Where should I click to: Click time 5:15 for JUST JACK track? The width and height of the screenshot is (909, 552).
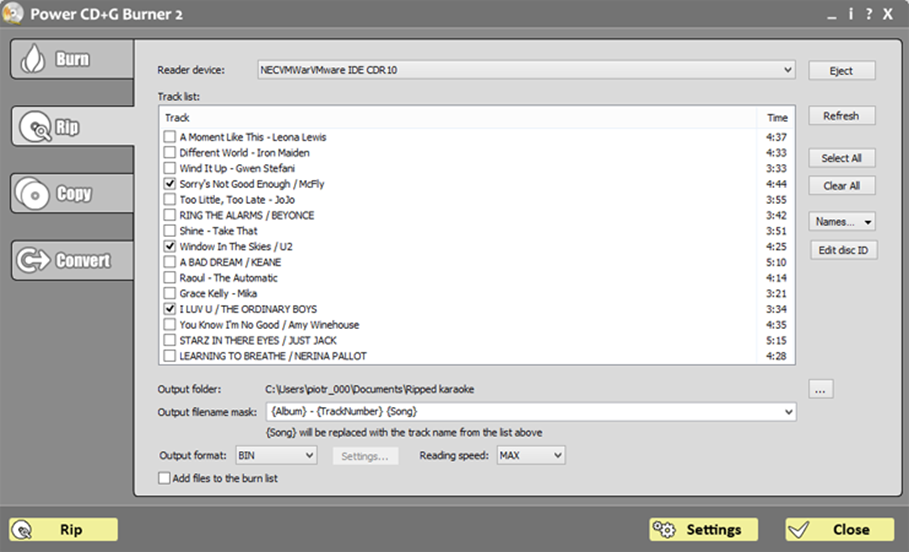click(x=776, y=340)
